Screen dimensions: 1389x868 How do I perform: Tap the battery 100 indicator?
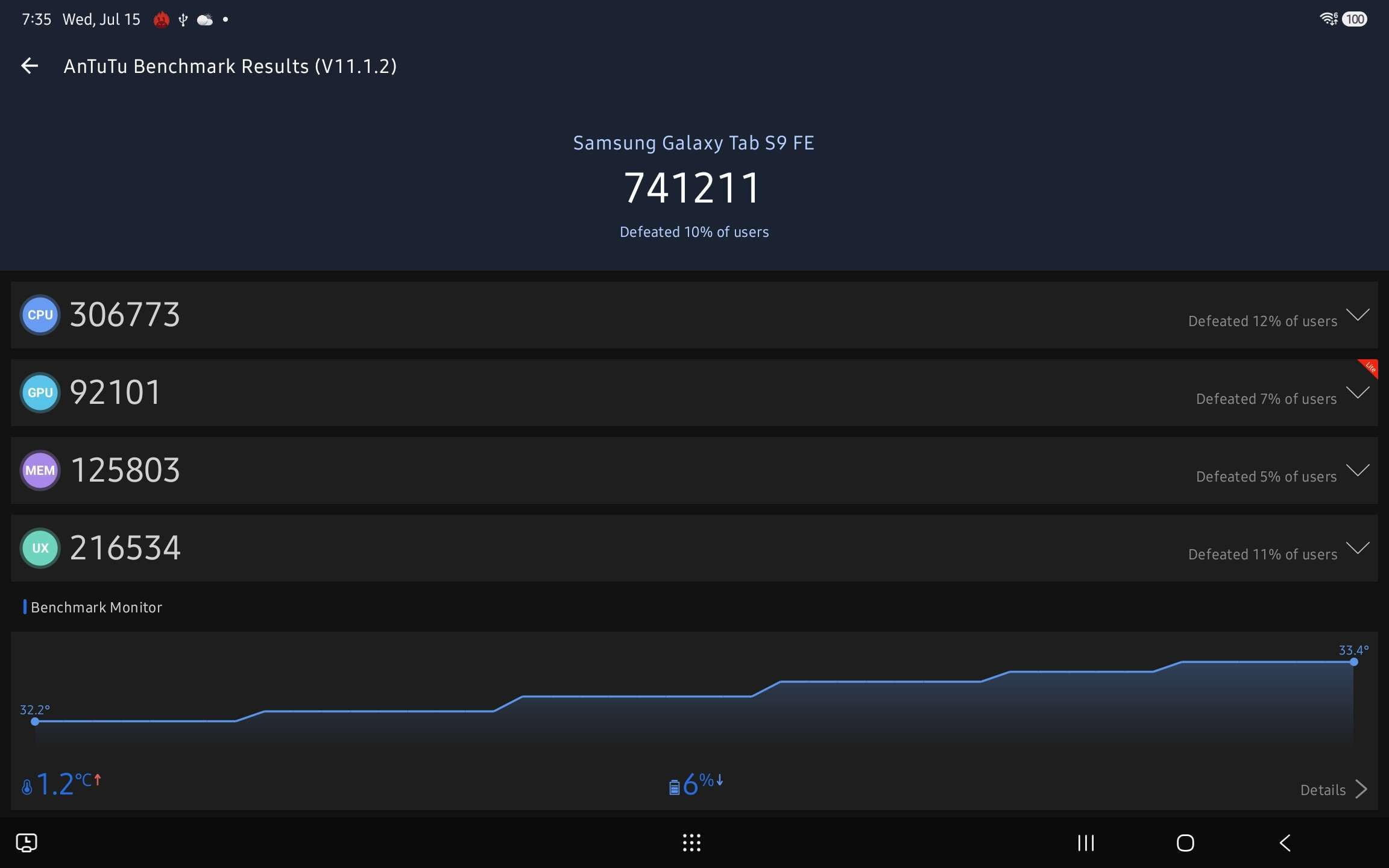click(1355, 19)
